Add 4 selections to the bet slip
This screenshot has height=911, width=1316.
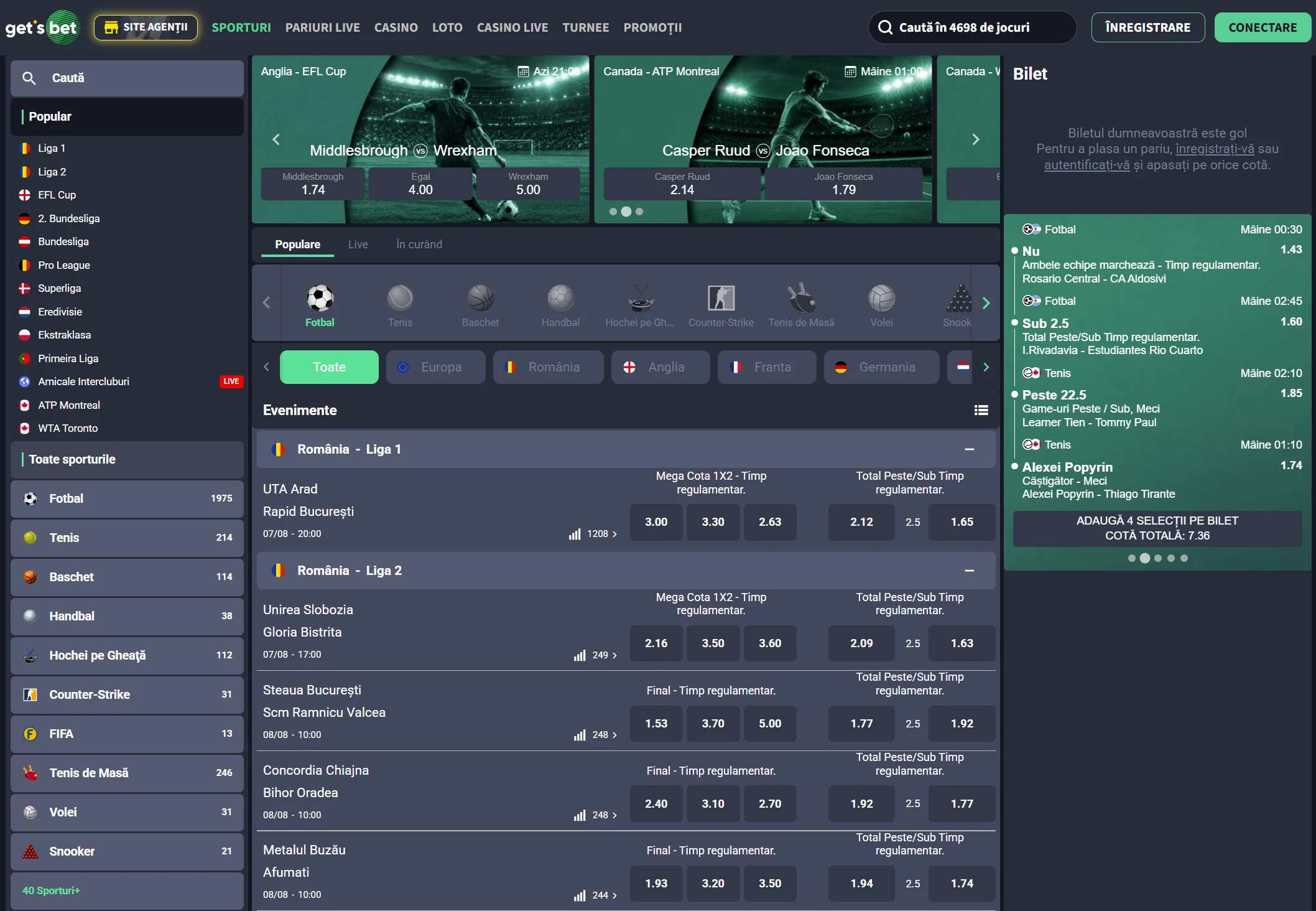(x=1157, y=528)
